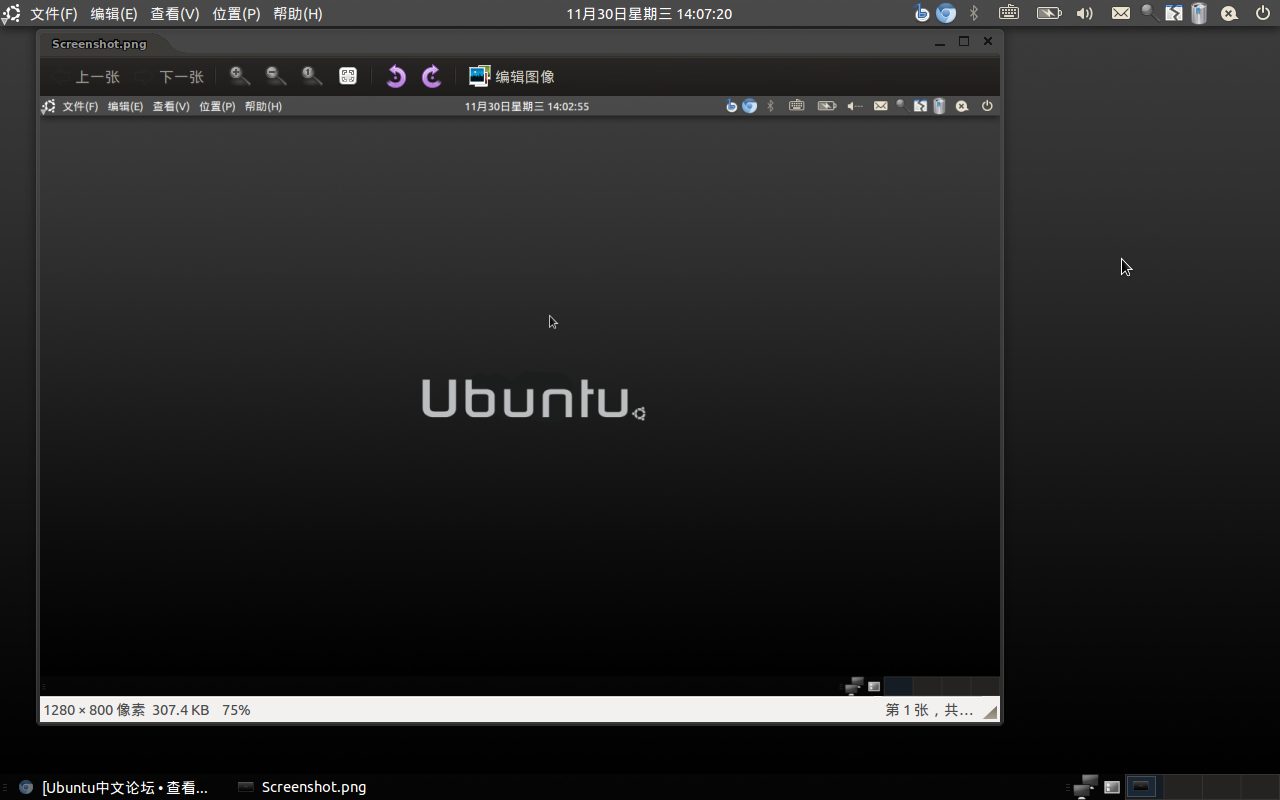This screenshot has width=1280, height=800.
Task: Click the network connection icon in bottom panel
Action: tap(1085, 787)
